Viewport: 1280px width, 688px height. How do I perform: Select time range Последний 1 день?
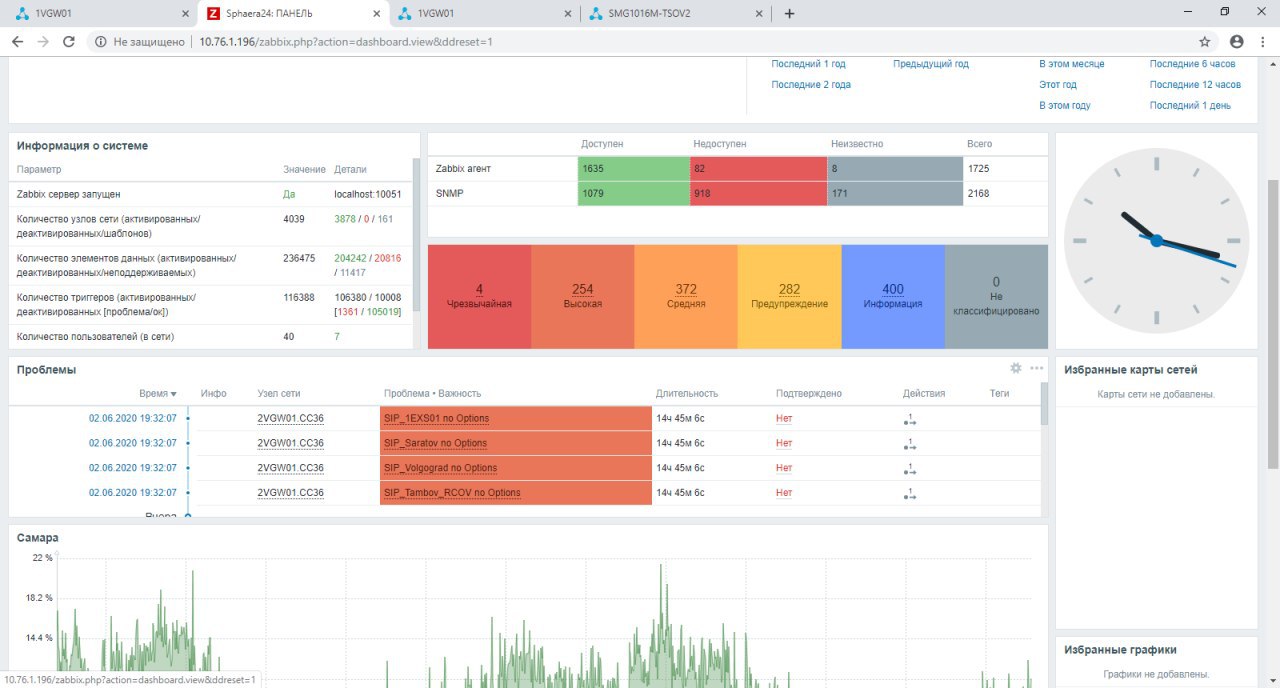[x=1190, y=106]
